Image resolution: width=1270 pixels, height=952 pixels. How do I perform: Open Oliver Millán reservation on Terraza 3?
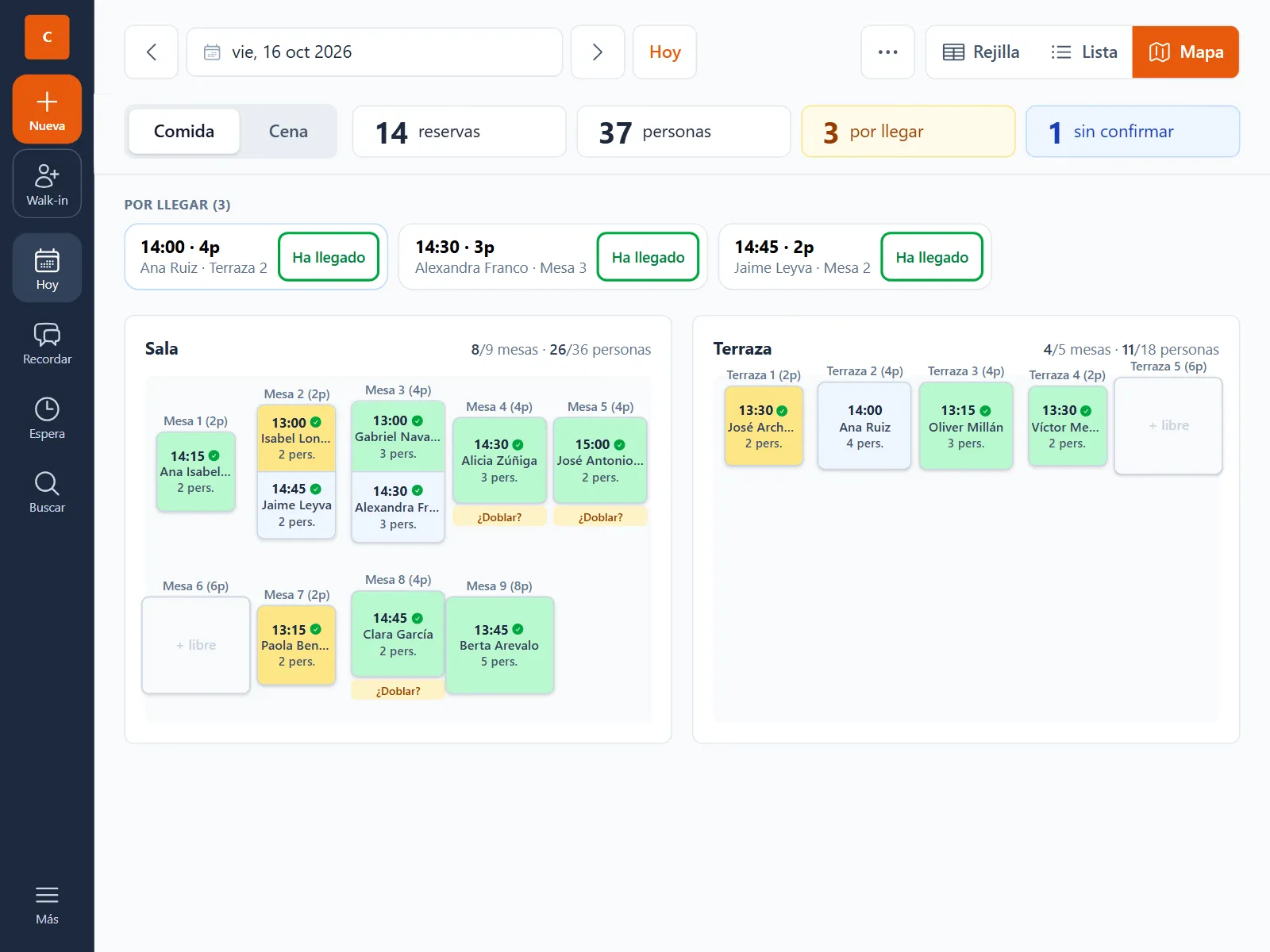[966, 426]
